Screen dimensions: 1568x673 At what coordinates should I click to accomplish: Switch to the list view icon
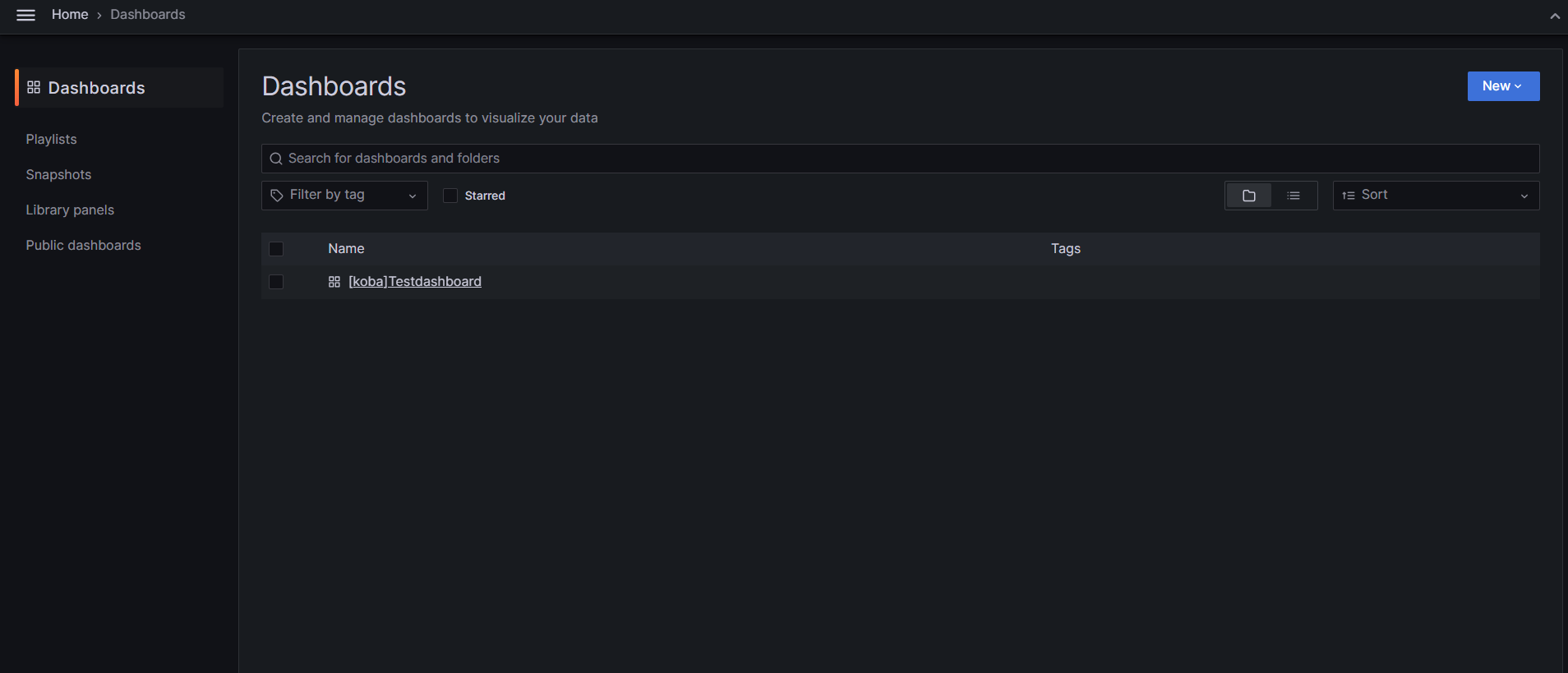coord(1294,196)
